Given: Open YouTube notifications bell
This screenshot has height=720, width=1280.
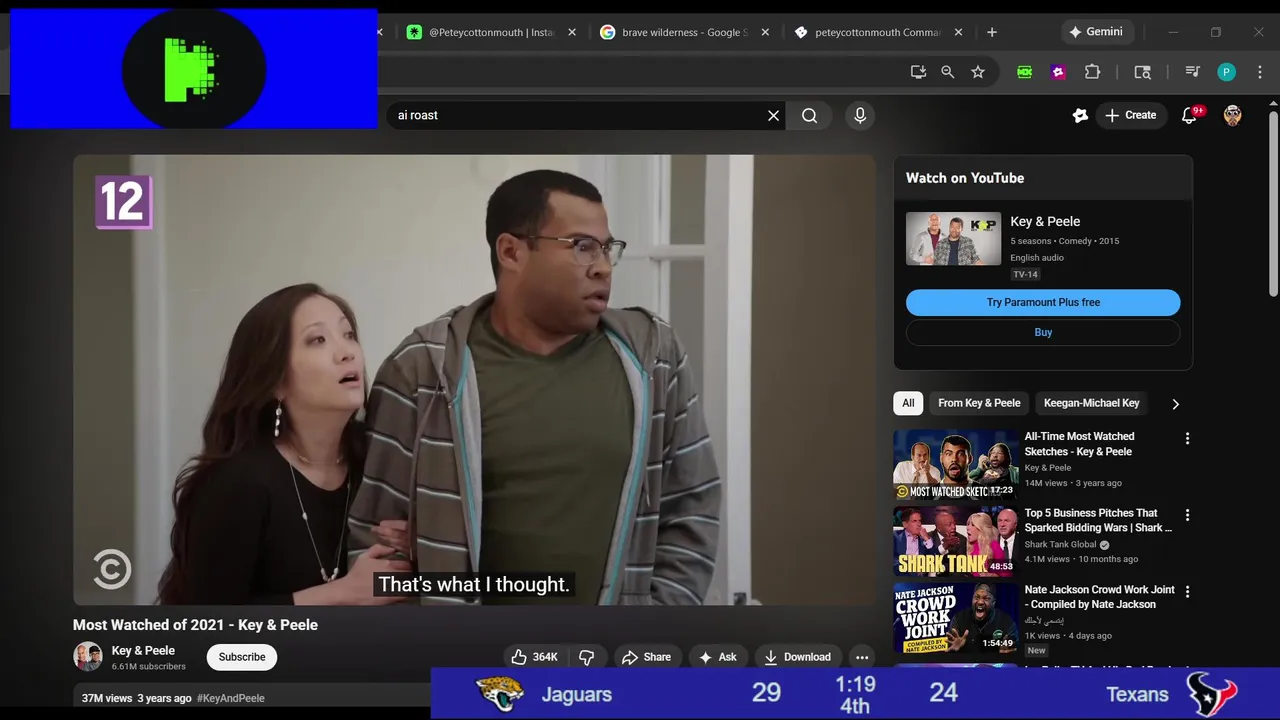Looking at the screenshot, I should tap(1190, 115).
